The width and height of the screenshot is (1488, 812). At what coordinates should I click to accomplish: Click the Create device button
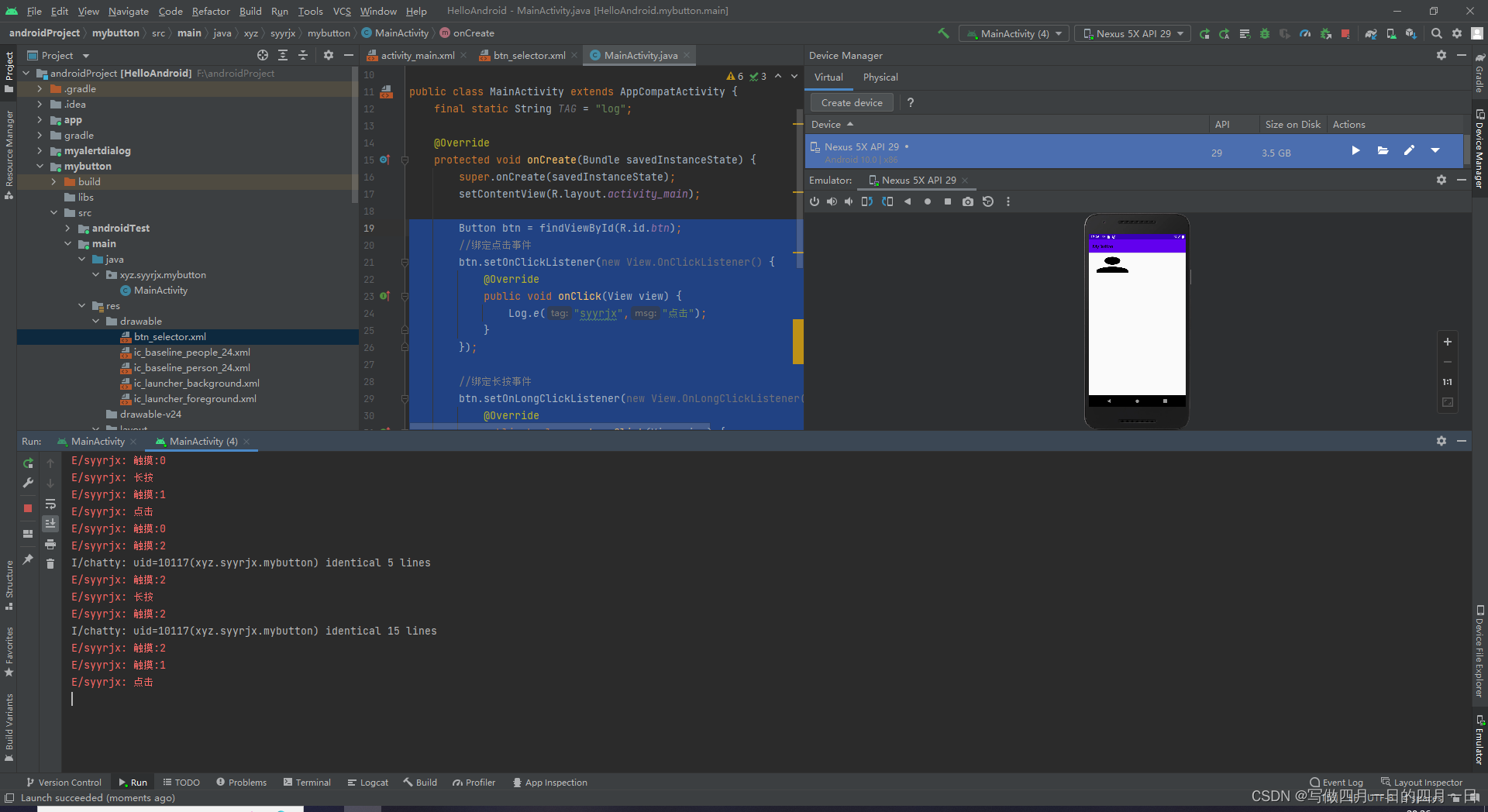click(x=852, y=102)
